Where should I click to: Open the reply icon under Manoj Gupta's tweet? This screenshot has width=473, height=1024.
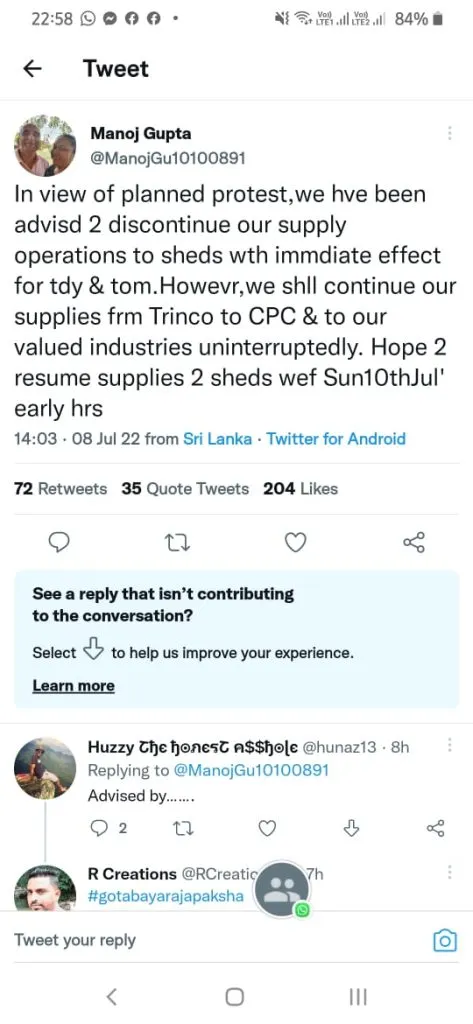click(x=59, y=541)
